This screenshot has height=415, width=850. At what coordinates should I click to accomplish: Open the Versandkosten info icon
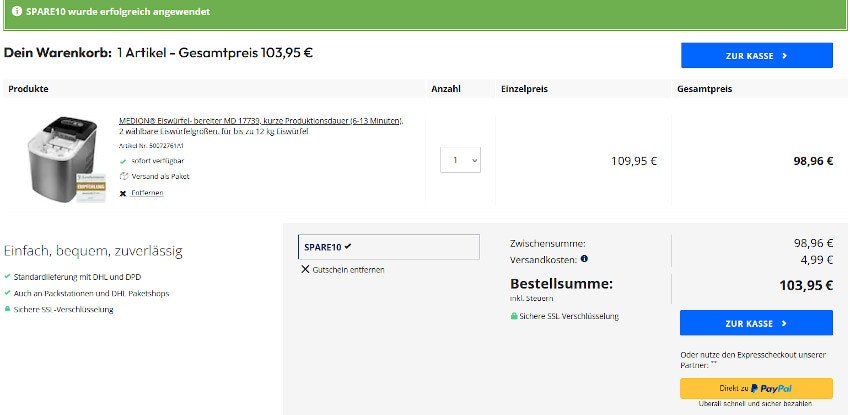584,259
